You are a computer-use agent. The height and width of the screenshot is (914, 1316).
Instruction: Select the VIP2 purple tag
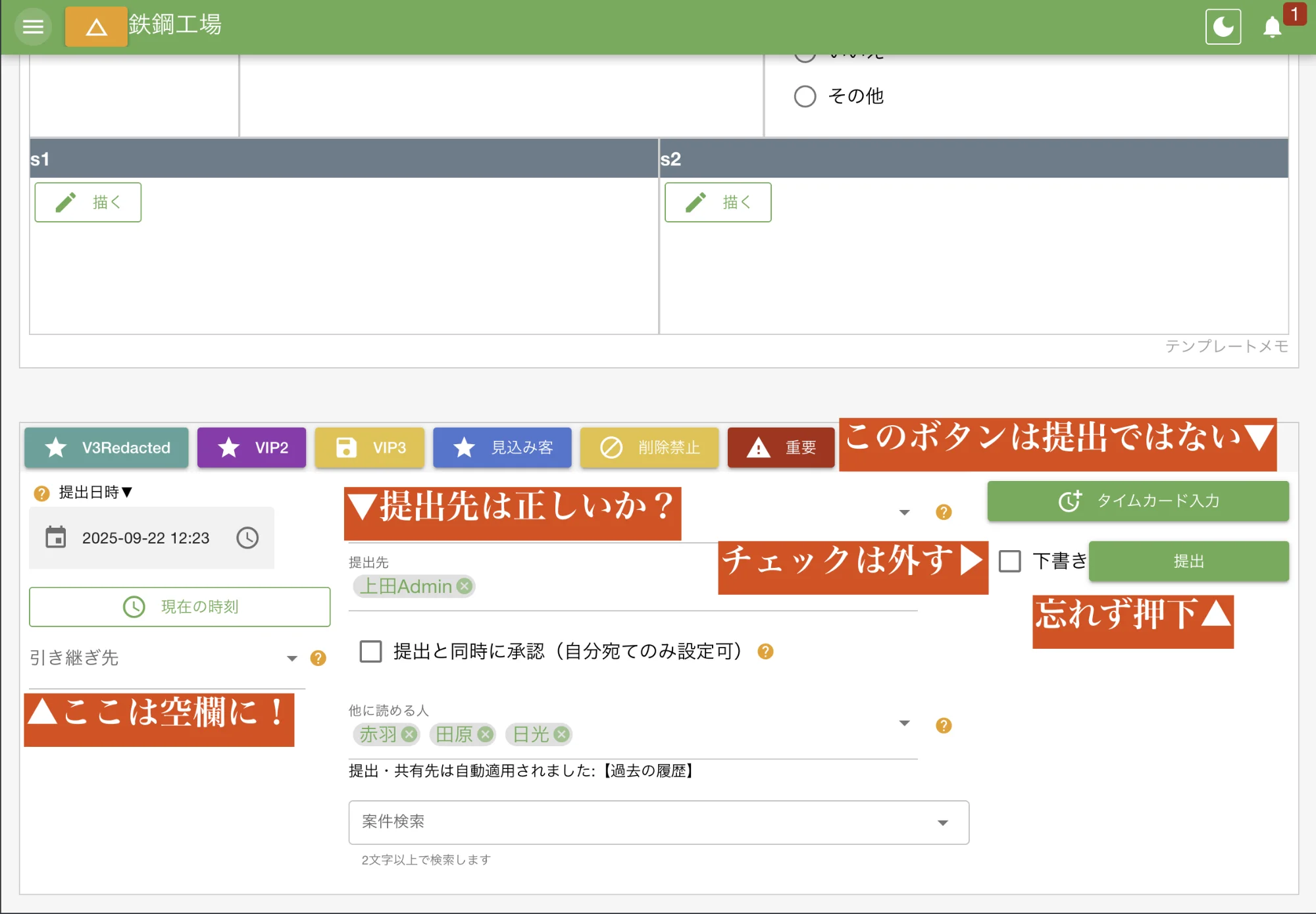[x=251, y=447]
